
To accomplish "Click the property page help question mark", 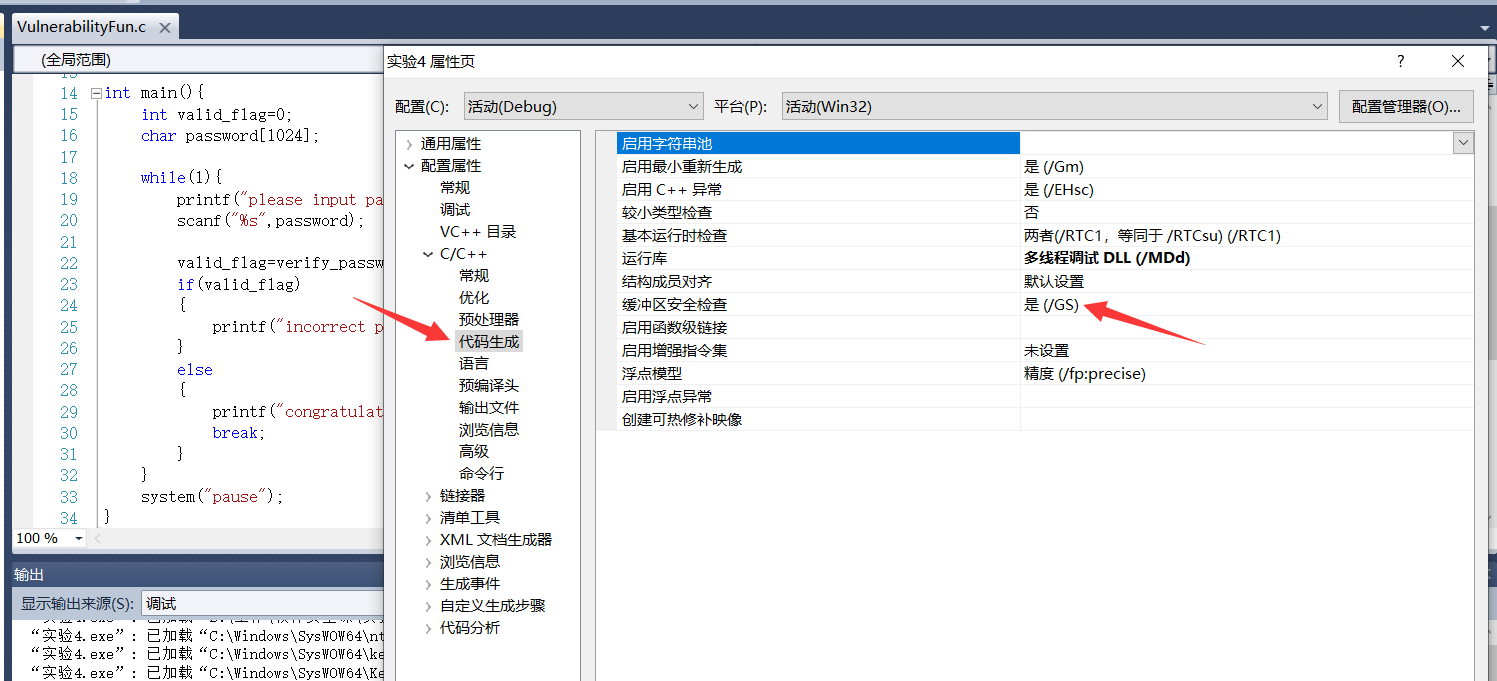I will tap(1400, 61).
